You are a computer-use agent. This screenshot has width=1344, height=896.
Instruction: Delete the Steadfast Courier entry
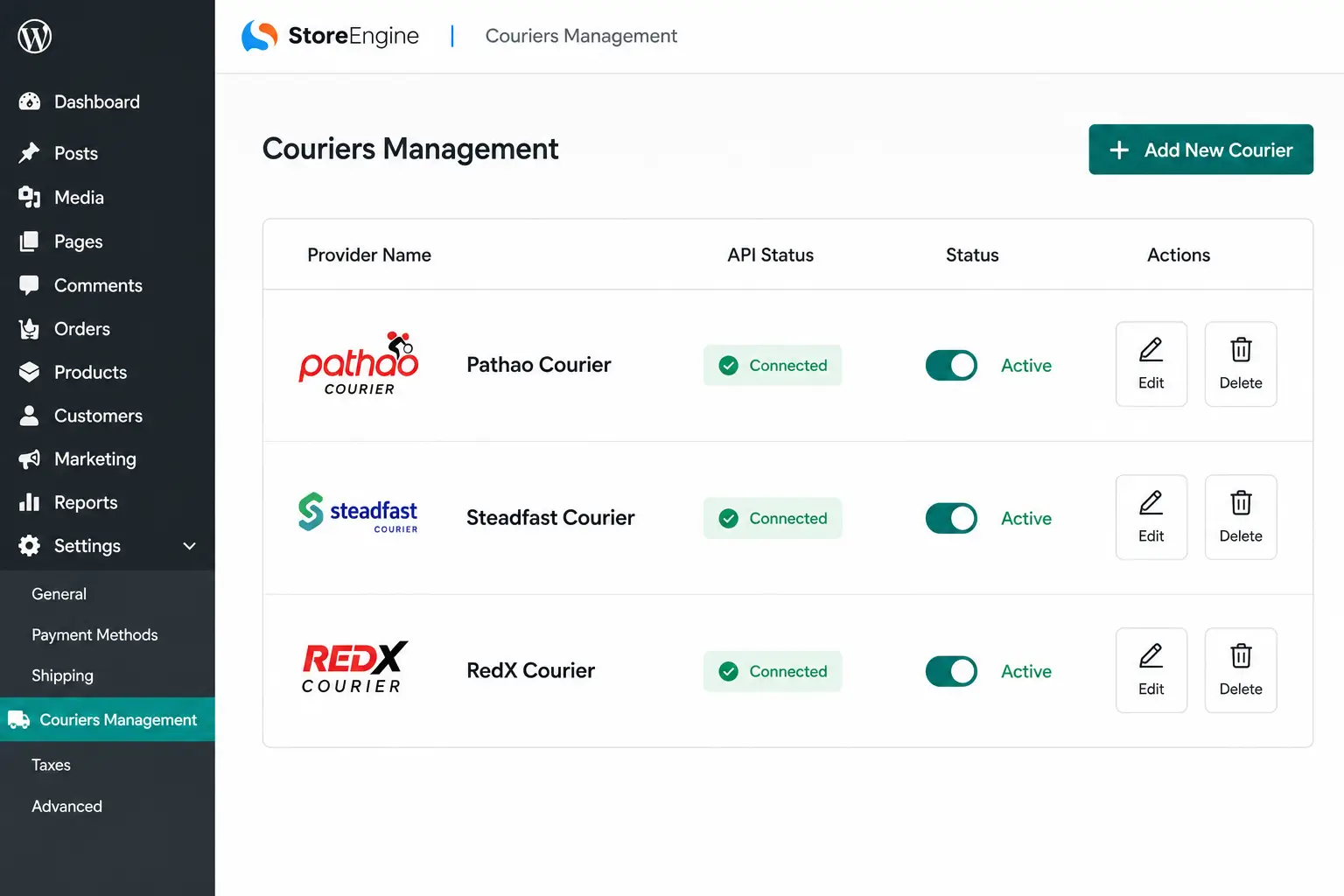point(1241,517)
